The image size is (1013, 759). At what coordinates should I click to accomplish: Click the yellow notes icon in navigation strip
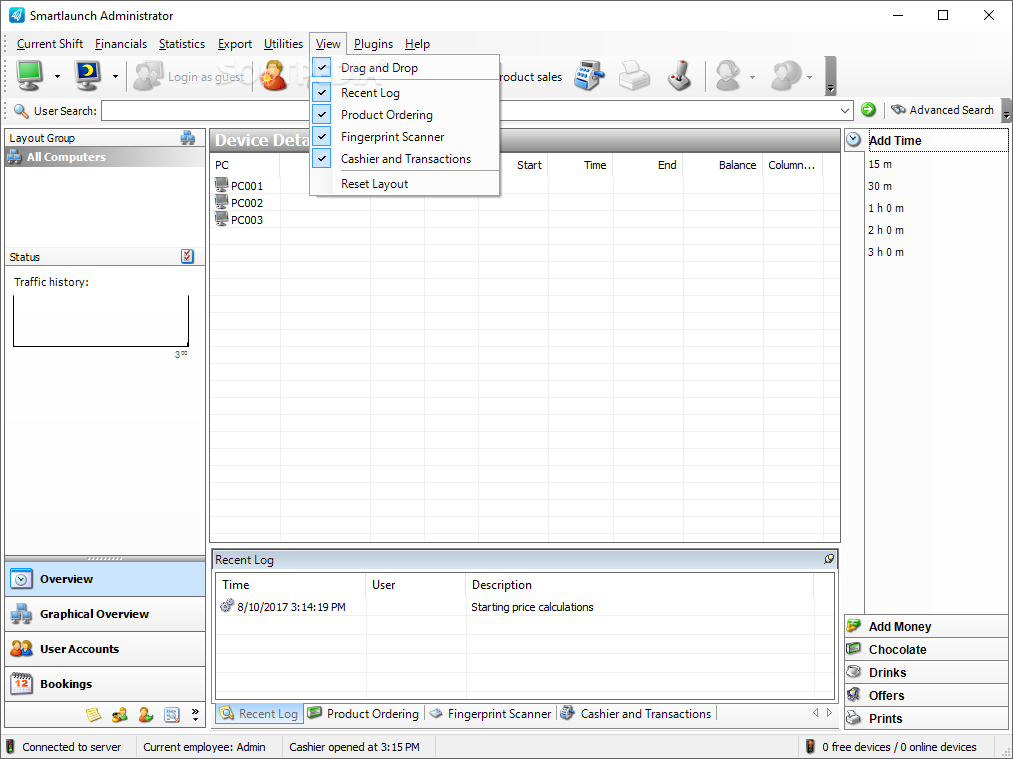(x=94, y=714)
